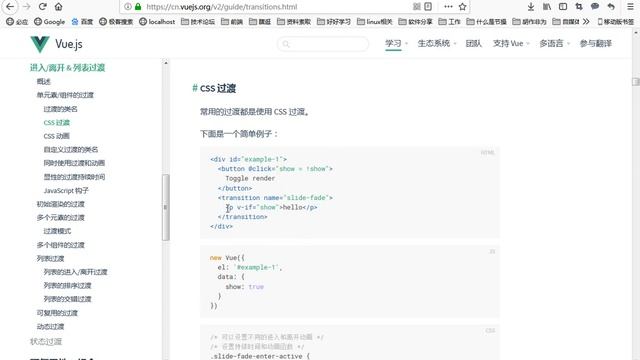Open the linux相关 bookmark folder
Image resolution: width=640 pixels, height=360 pixels.
pyautogui.click(x=375, y=22)
